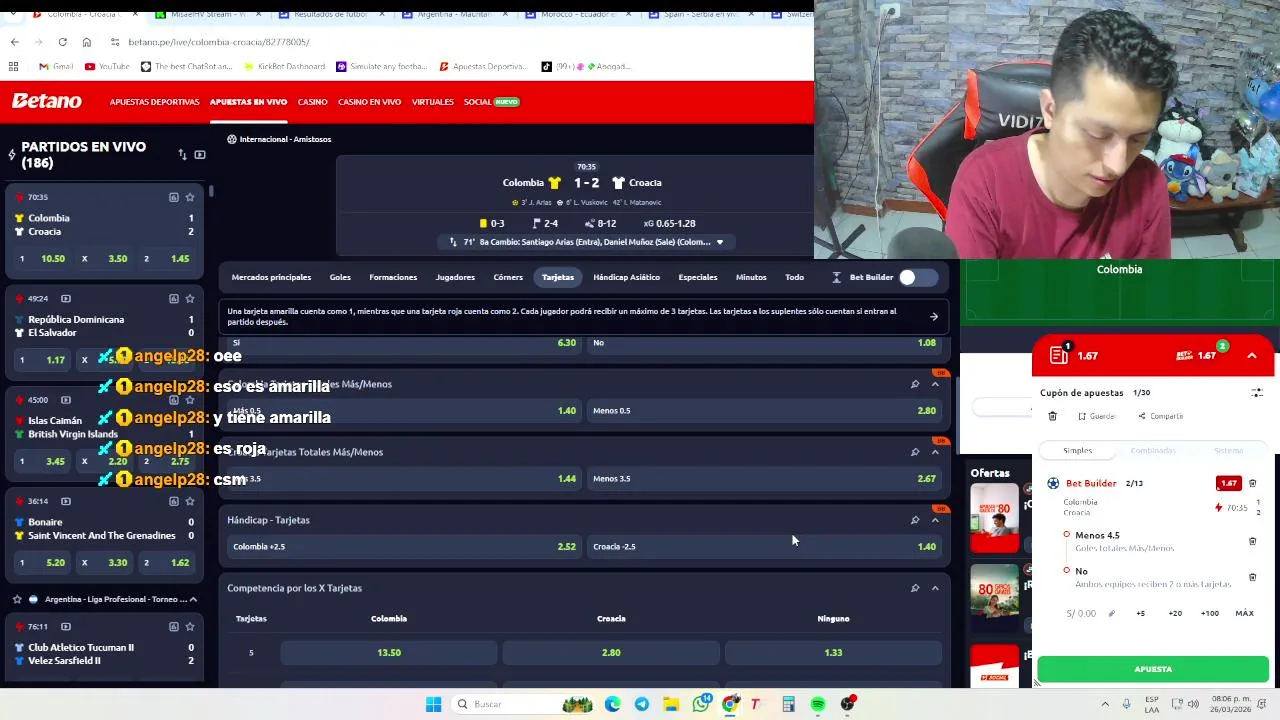The height and width of the screenshot is (720, 1280).
Task: Select the Combinadas coupon tab
Action: pos(1153,451)
